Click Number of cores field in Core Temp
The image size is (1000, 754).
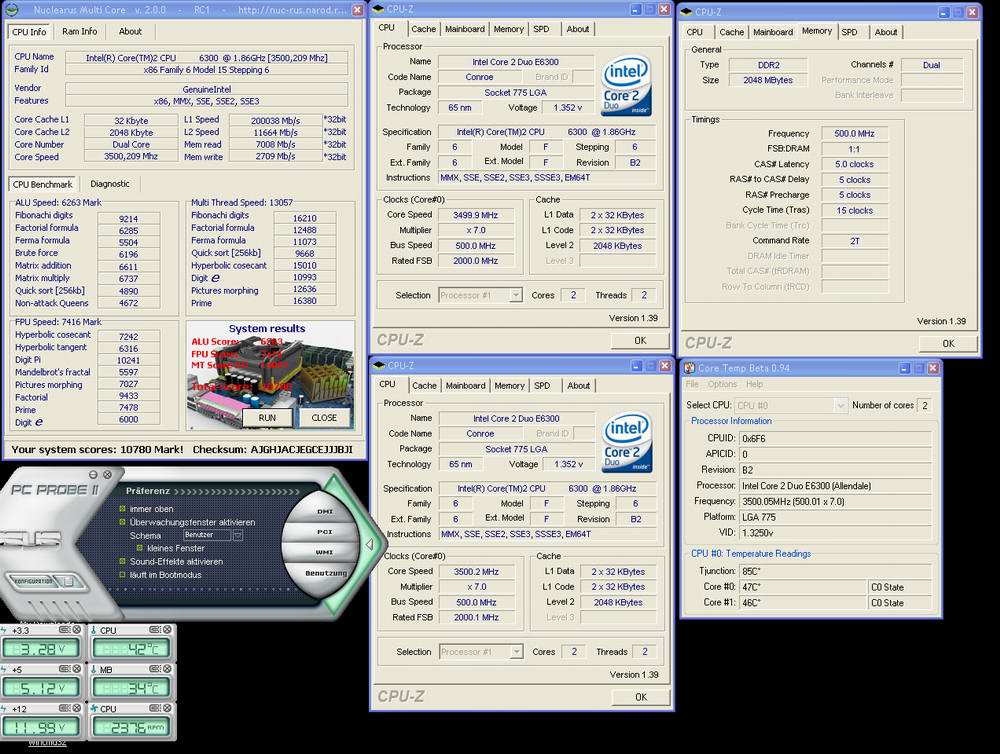click(925, 405)
